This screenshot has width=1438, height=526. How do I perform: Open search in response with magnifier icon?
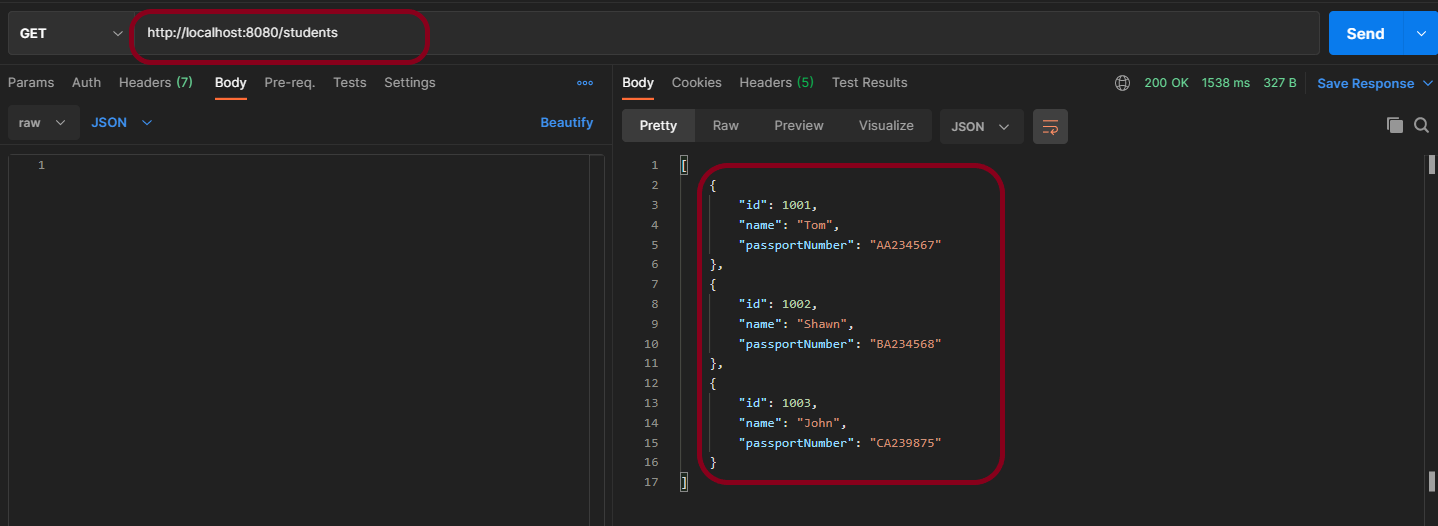pyautogui.click(x=1421, y=125)
